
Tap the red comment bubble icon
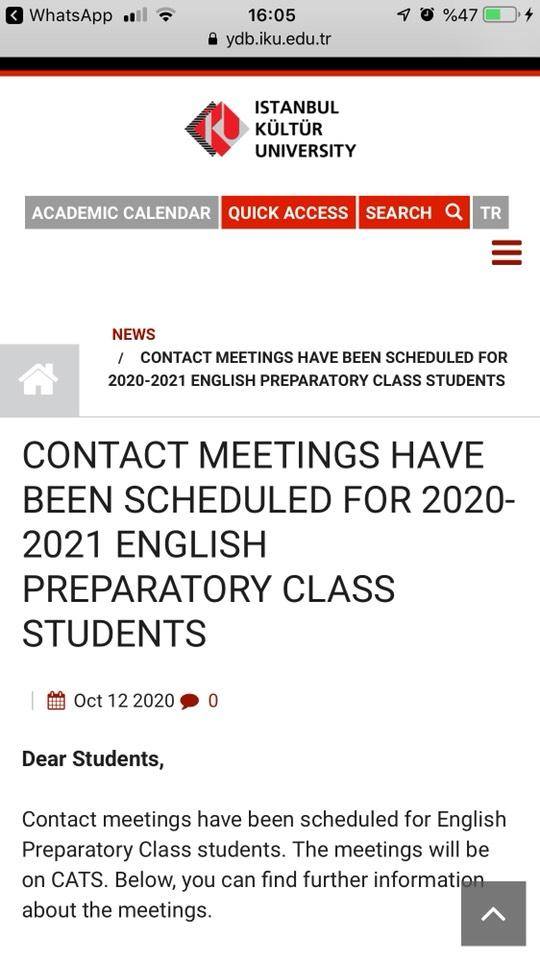click(x=190, y=702)
